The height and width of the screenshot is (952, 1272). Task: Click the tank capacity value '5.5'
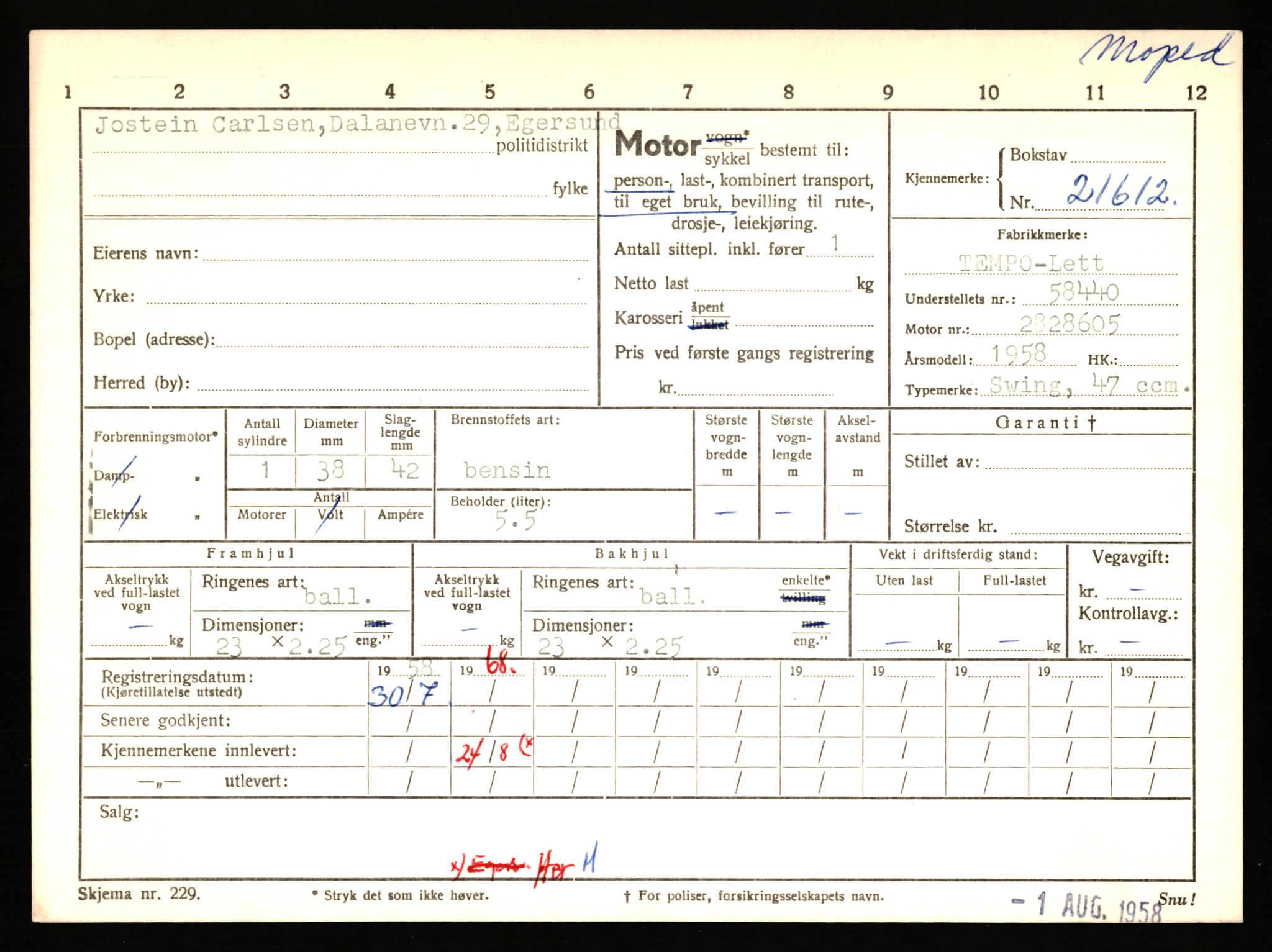point(515,520)
